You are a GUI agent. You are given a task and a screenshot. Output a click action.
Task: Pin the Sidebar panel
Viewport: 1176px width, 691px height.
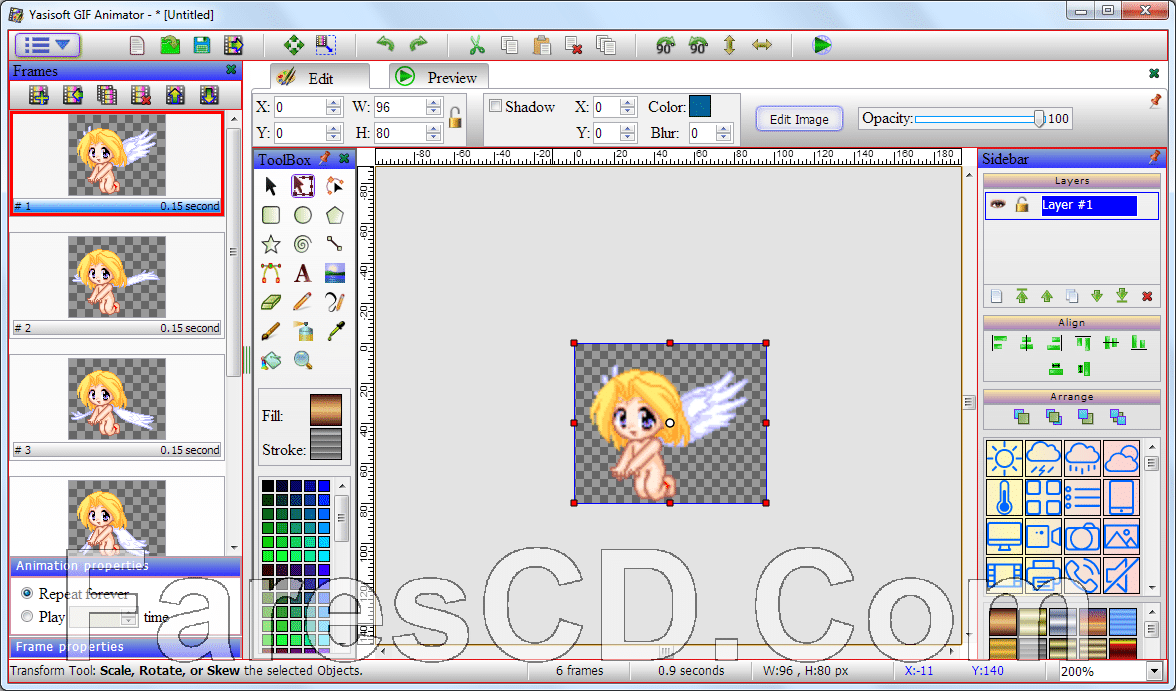tap(1154, 158)
